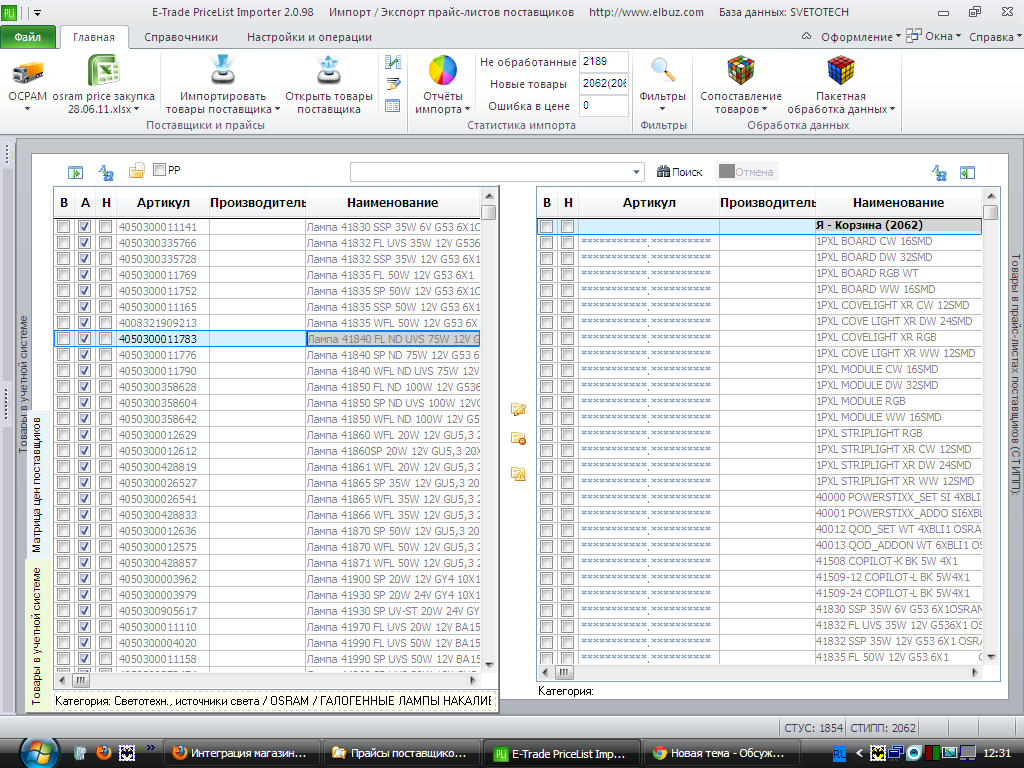Switch to Главная ribbon tab
The width and height of the screenshot is (1024, 768).
click(93, 37)
